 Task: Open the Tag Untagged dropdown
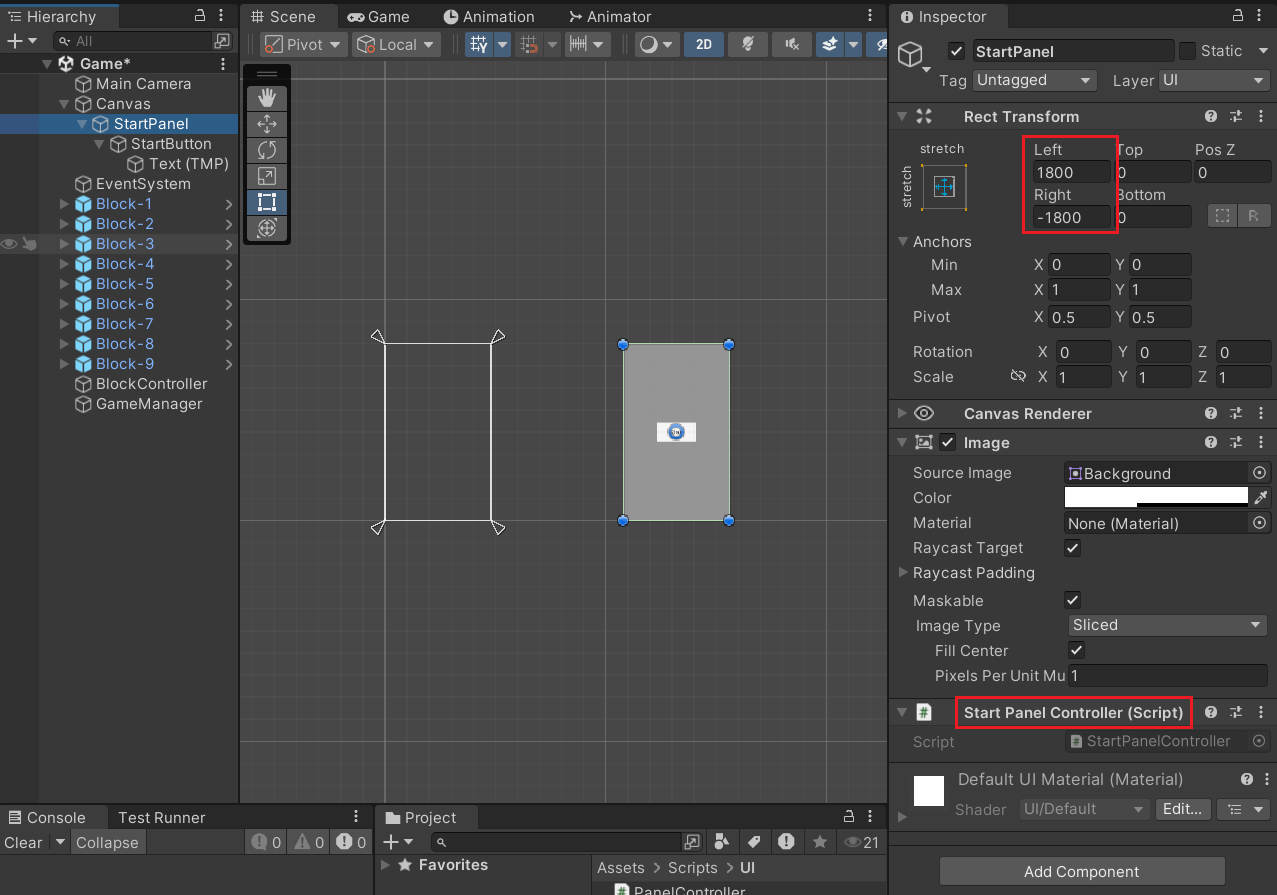[1034, 80]
